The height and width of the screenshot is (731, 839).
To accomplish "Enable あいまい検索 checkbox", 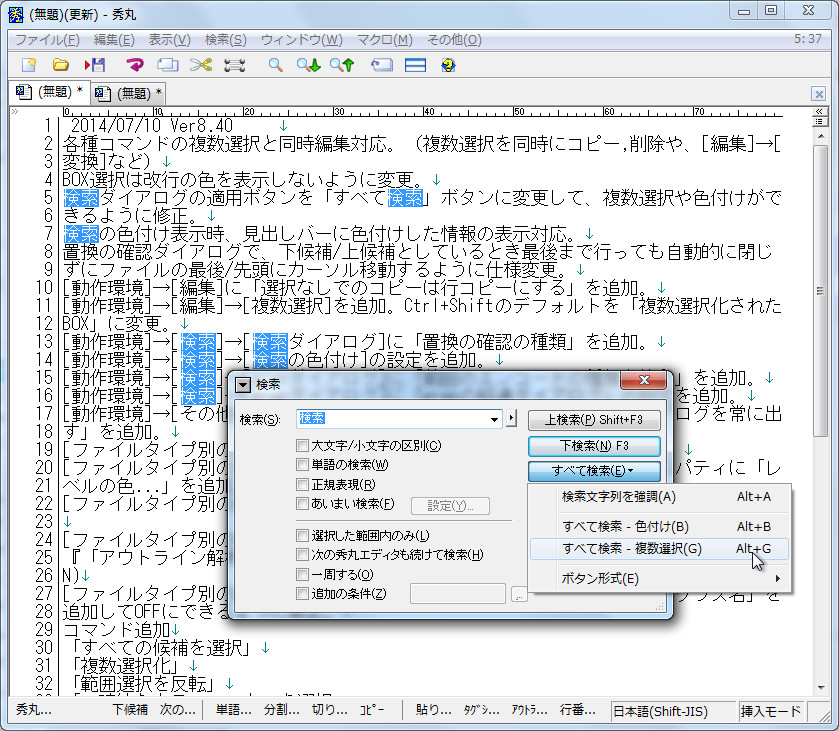I will tap(302, 504).
